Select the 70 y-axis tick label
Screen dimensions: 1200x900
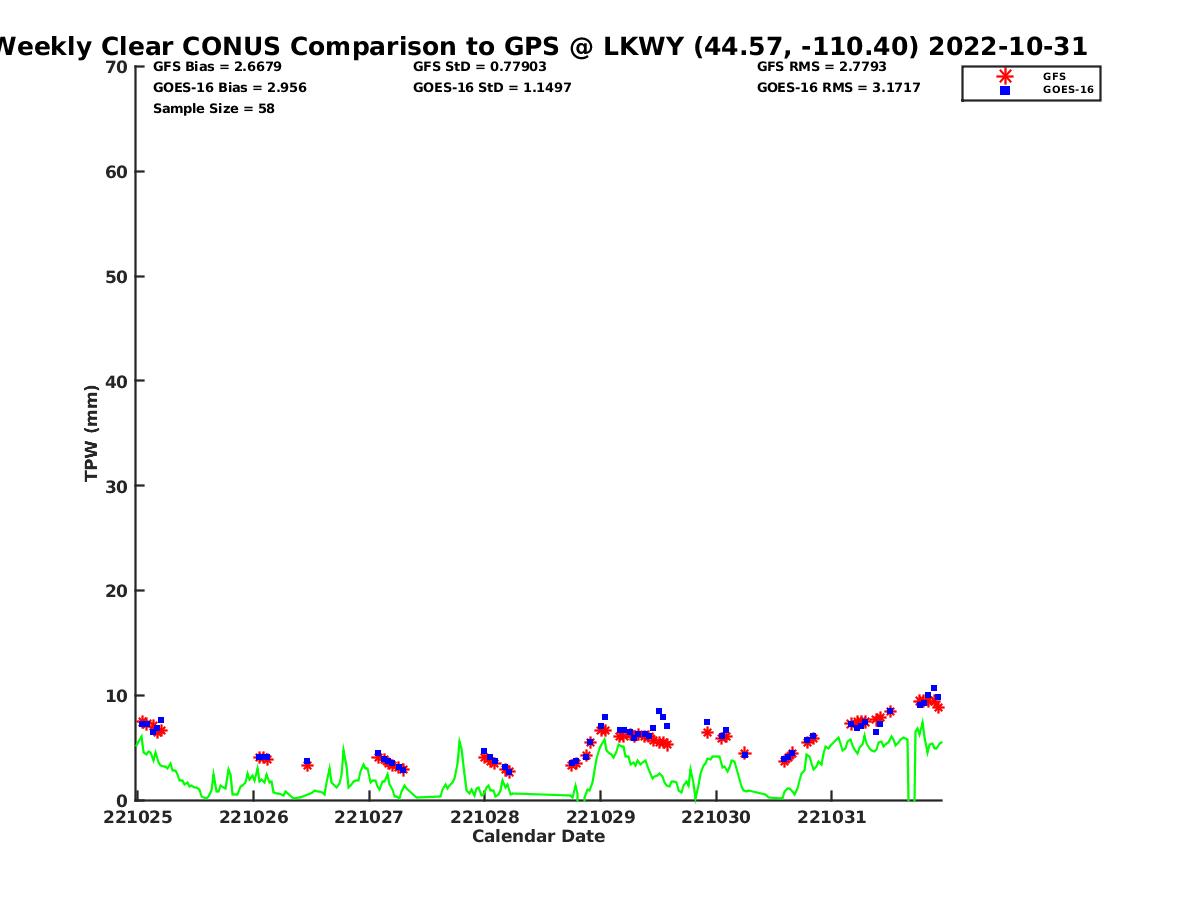pos(117,67)
